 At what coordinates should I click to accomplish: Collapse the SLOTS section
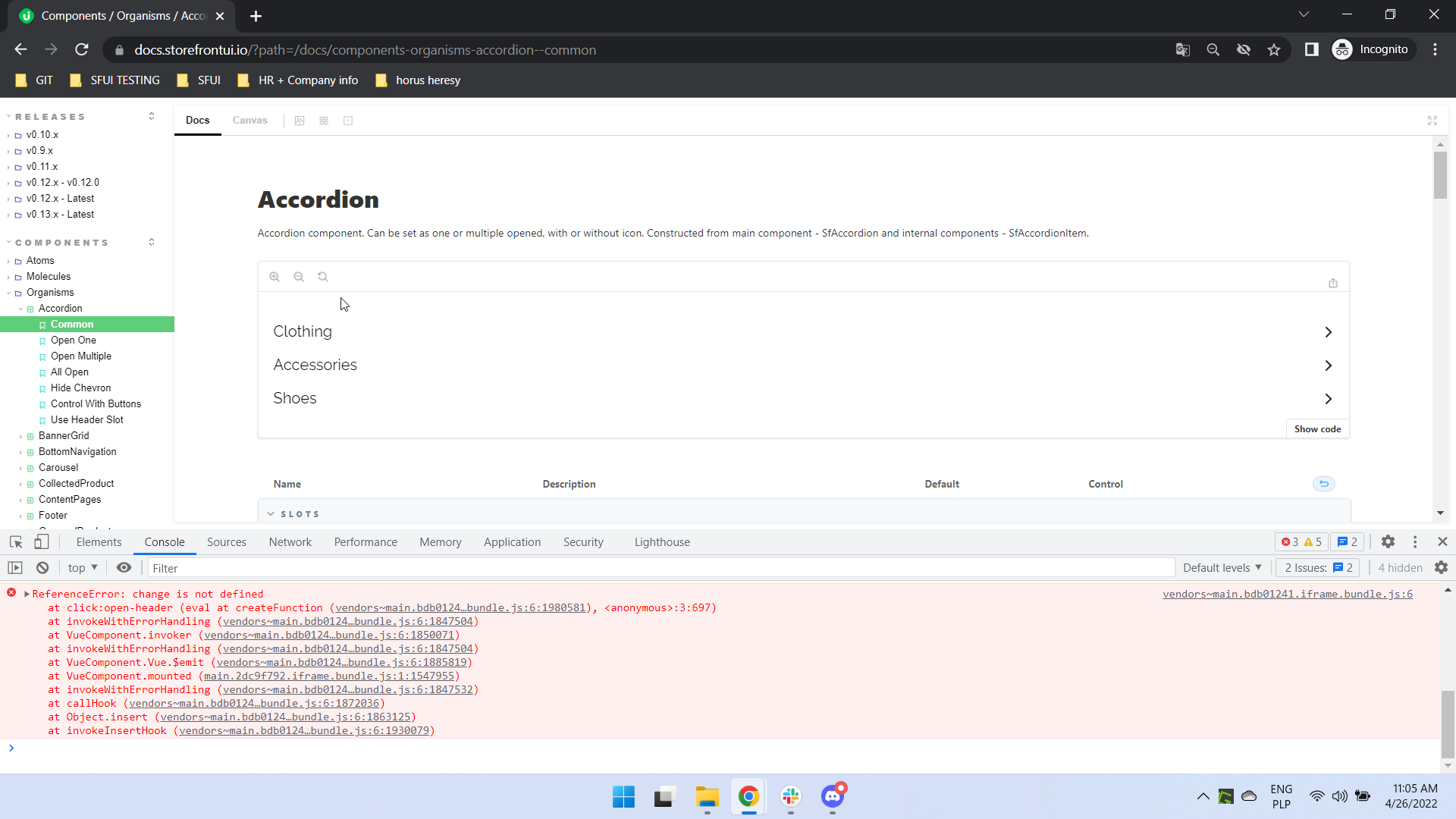(x=299, y=513)
